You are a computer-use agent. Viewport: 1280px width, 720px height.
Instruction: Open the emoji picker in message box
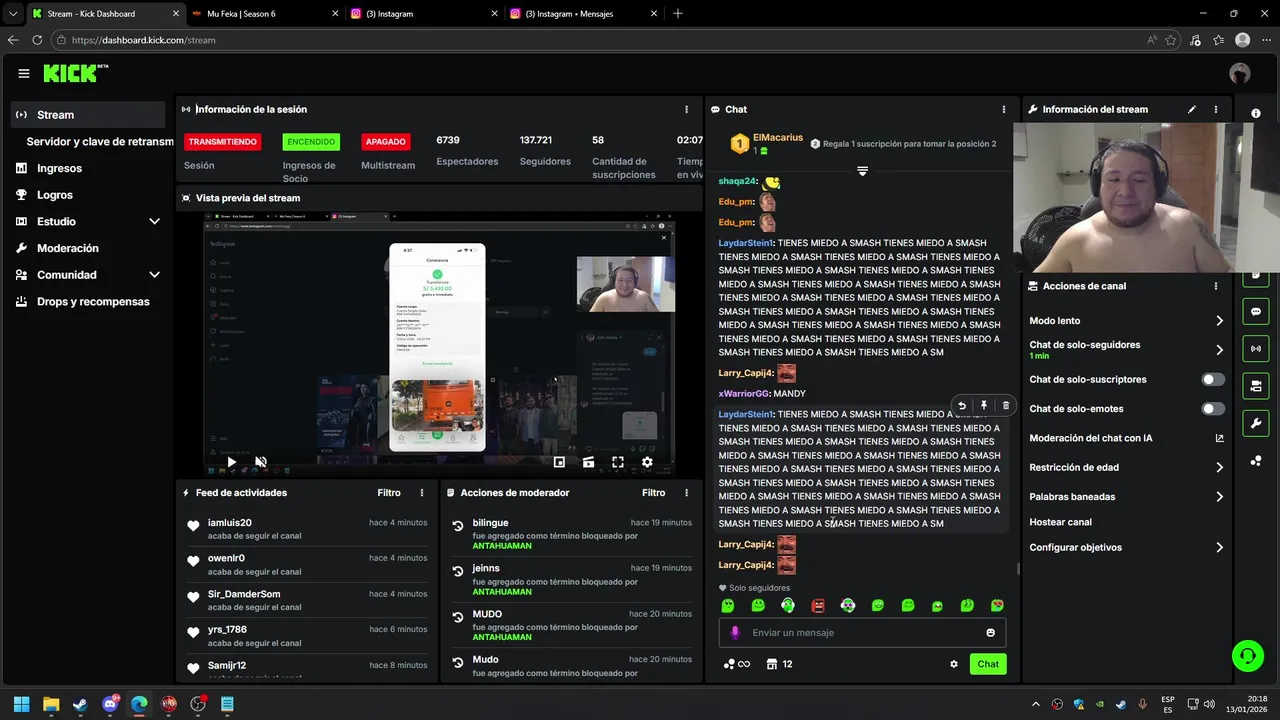point(991,632)
